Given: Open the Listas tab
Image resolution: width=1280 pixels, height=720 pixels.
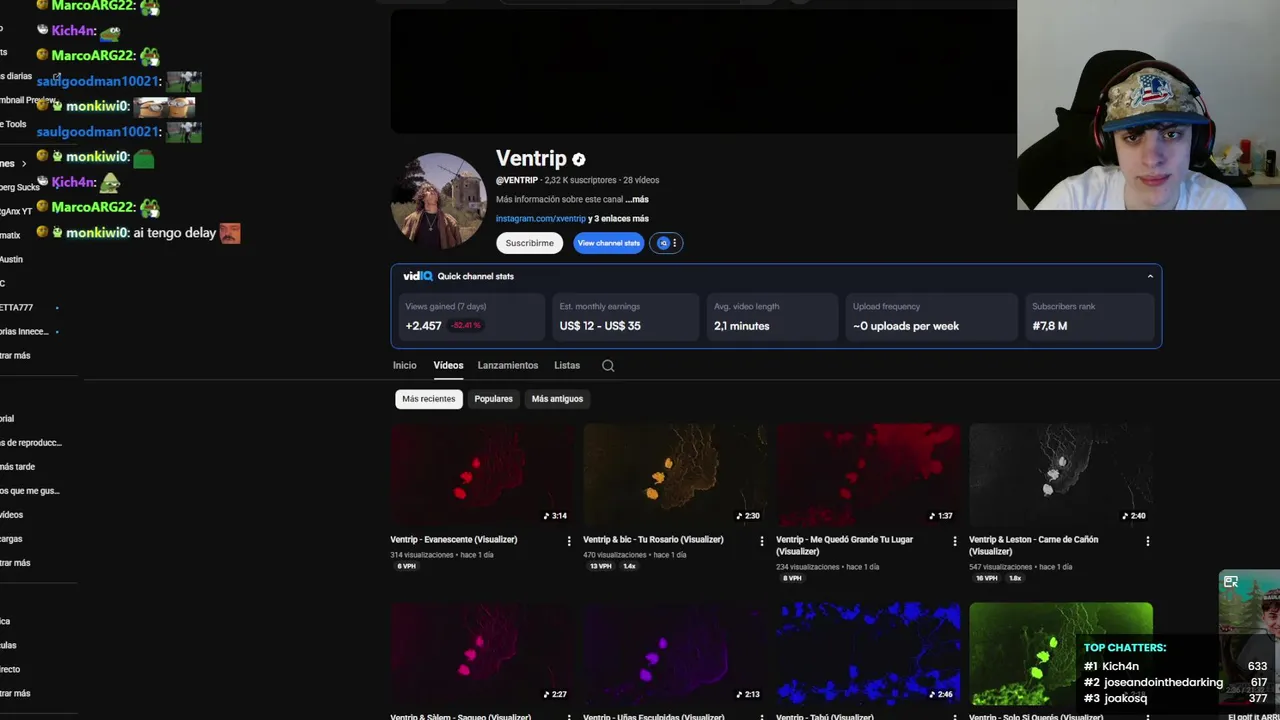Looking at the screenshot, I should [x=567, y=365].
